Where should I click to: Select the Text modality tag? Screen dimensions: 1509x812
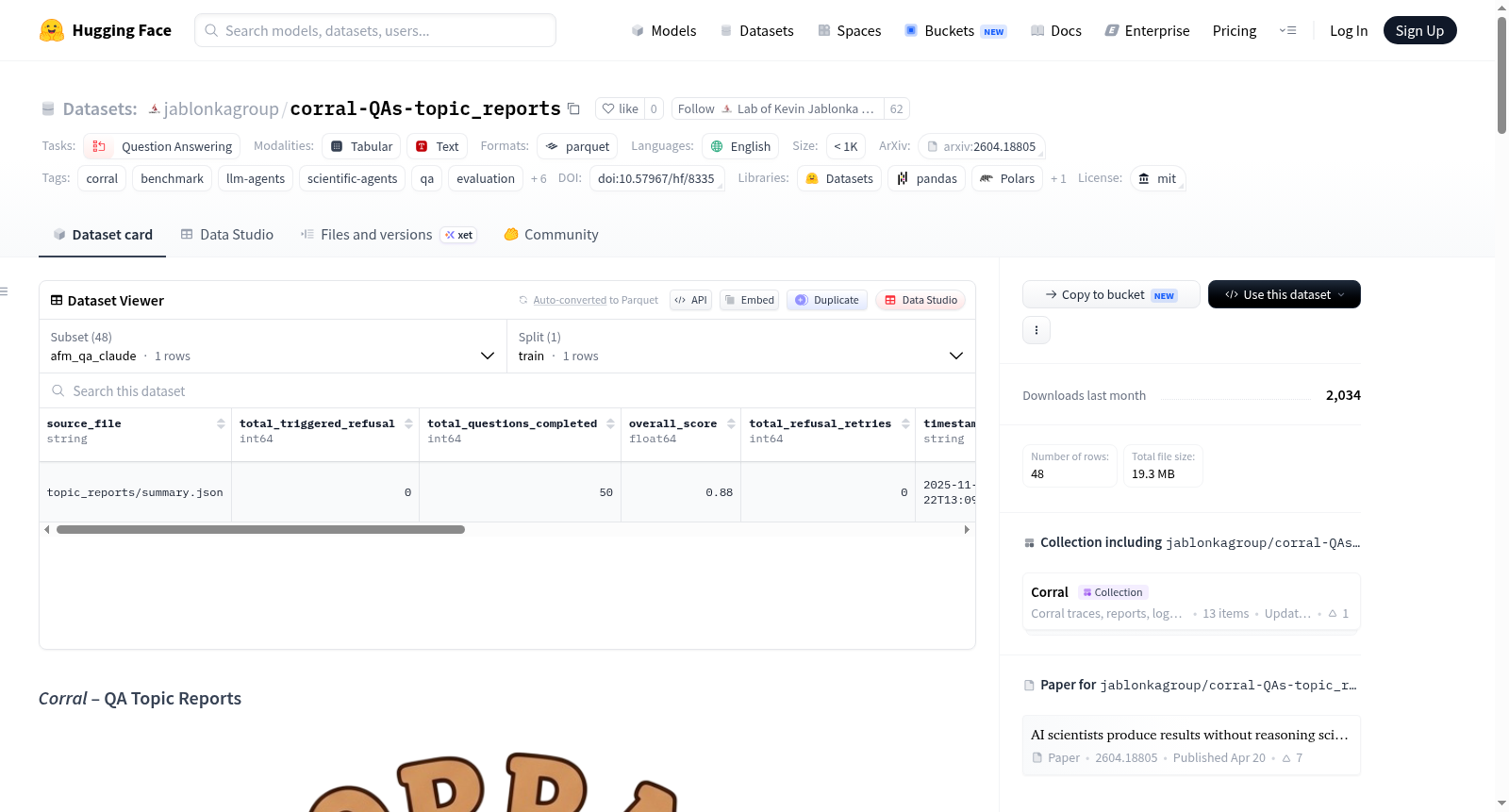pos(437,146)
